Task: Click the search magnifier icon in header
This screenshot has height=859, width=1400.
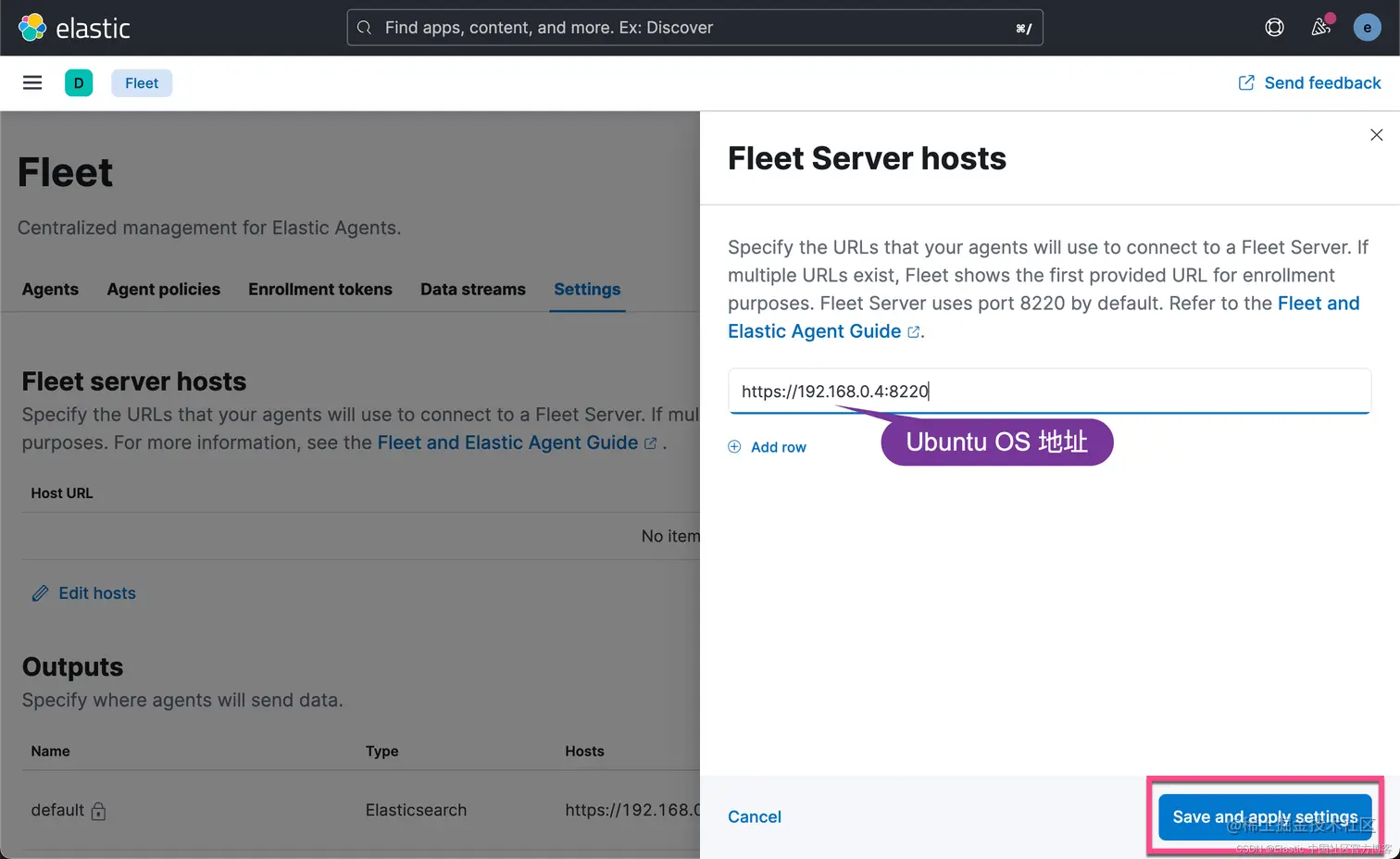Action: coord(365,28)
